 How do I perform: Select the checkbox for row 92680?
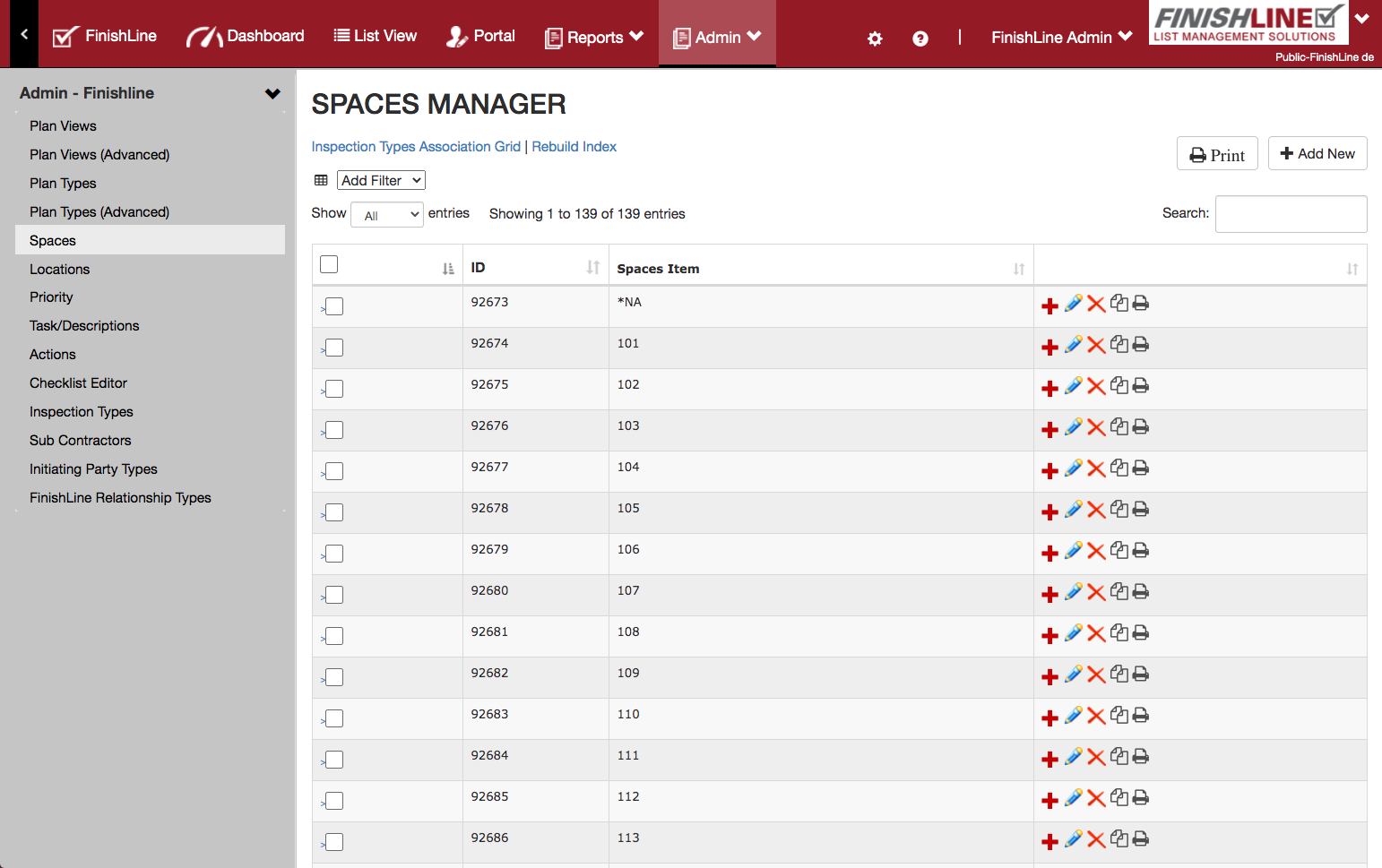pos(334,595)
